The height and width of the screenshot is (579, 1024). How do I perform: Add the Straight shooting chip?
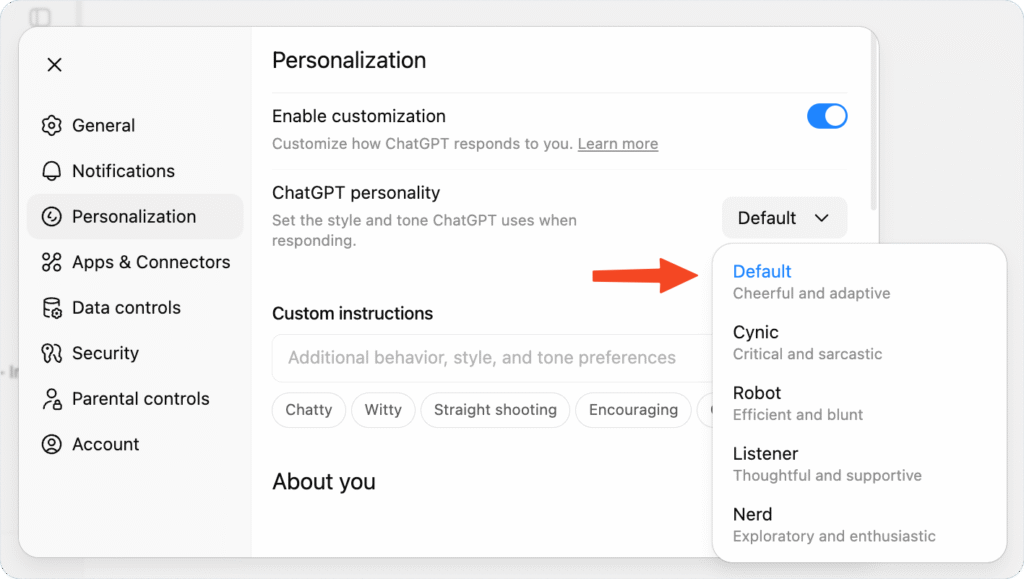[x=495, y=410]
